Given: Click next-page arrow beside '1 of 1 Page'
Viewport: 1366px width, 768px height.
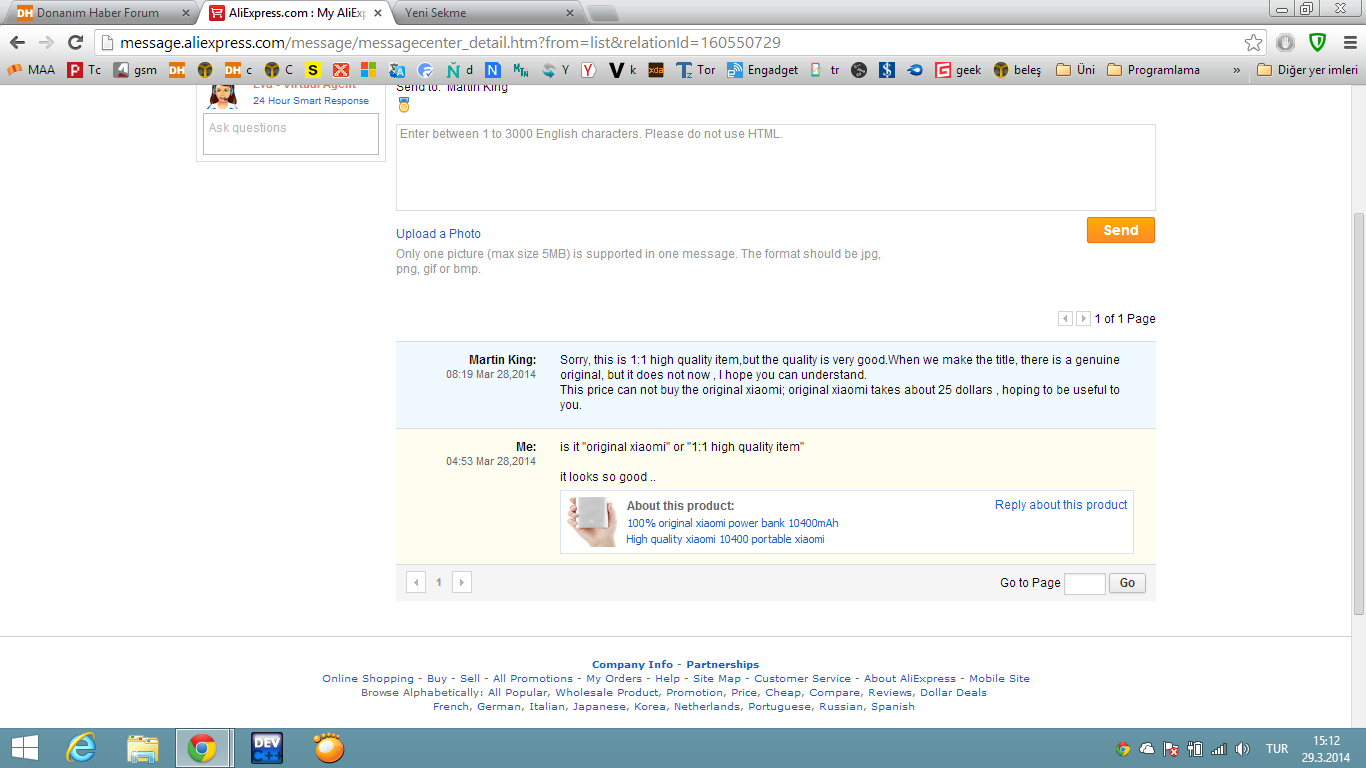Looking at the screenshot, I should tap(1083, 319).
